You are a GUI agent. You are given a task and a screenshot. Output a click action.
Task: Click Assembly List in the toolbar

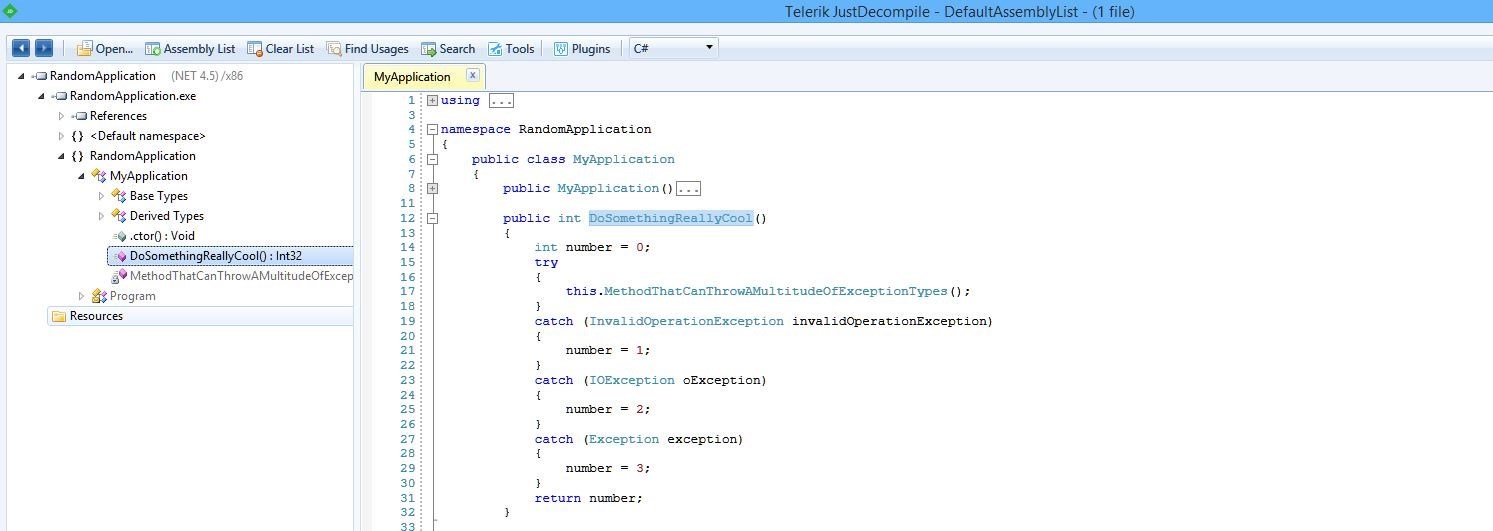pos(190,48)
